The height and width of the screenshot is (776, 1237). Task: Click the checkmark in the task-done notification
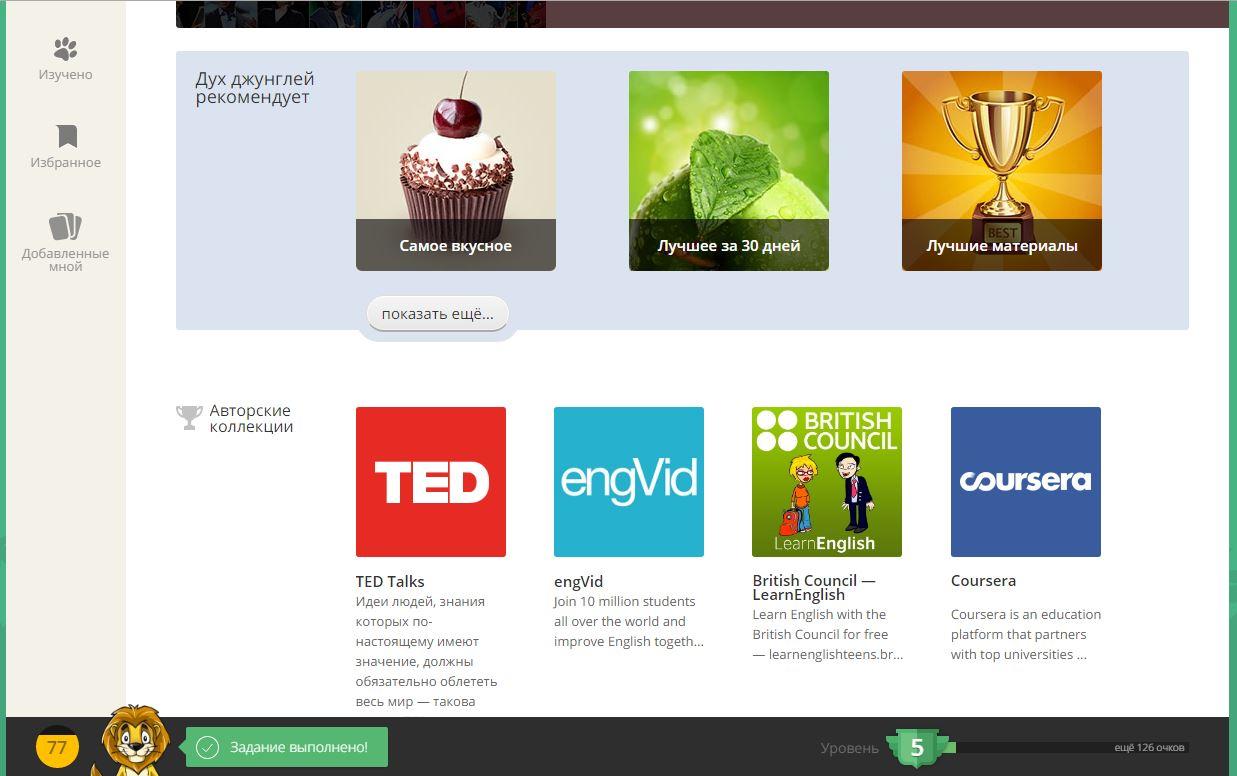(207, 747)
